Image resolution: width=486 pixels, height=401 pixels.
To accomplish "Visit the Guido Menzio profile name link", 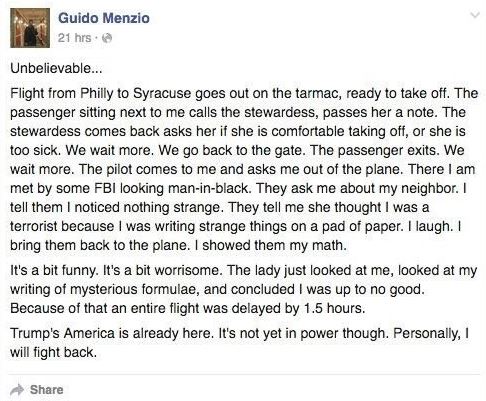I will [x=104, y=18].
